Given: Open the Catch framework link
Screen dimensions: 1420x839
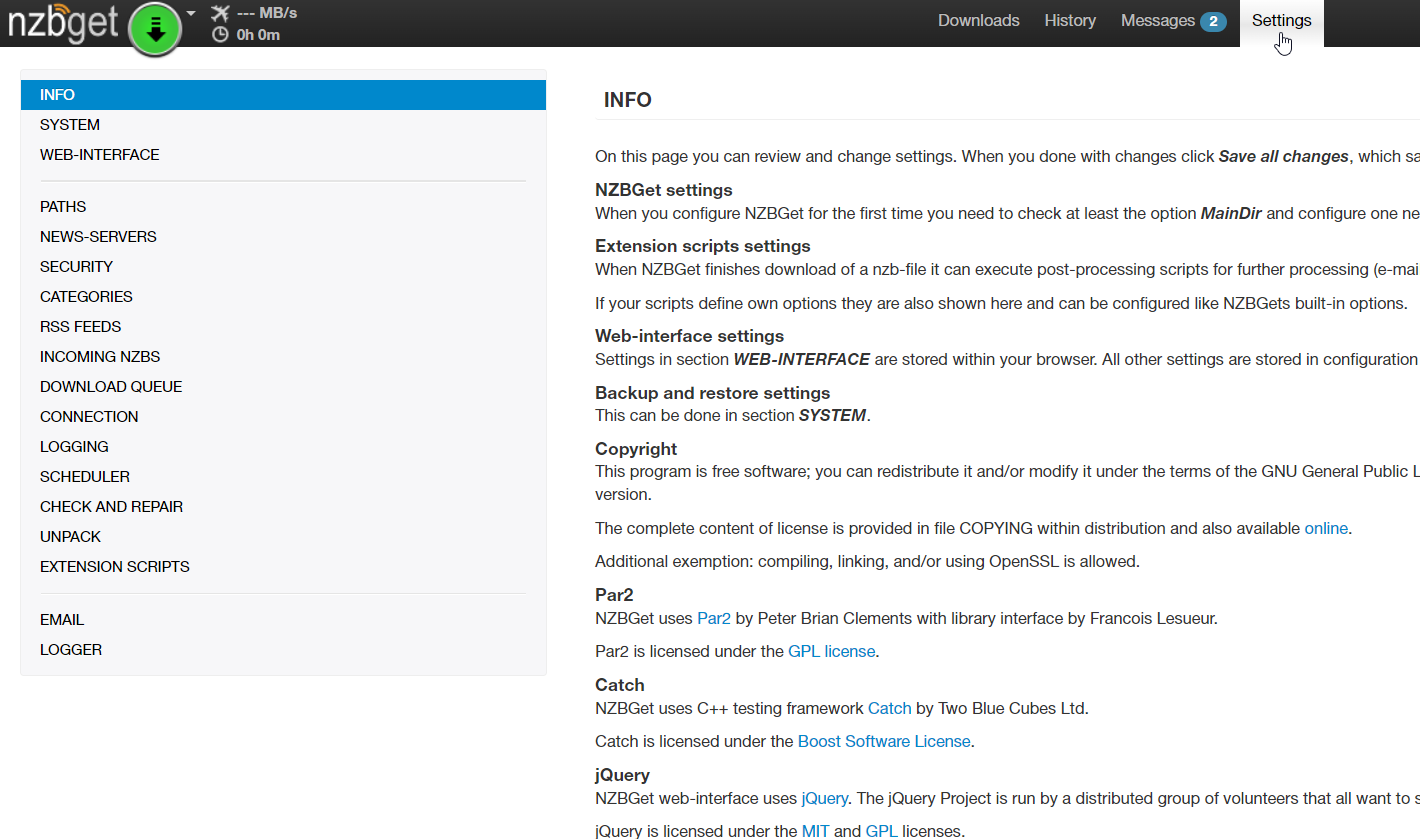Looking at the screenshot, I should 890,708.
